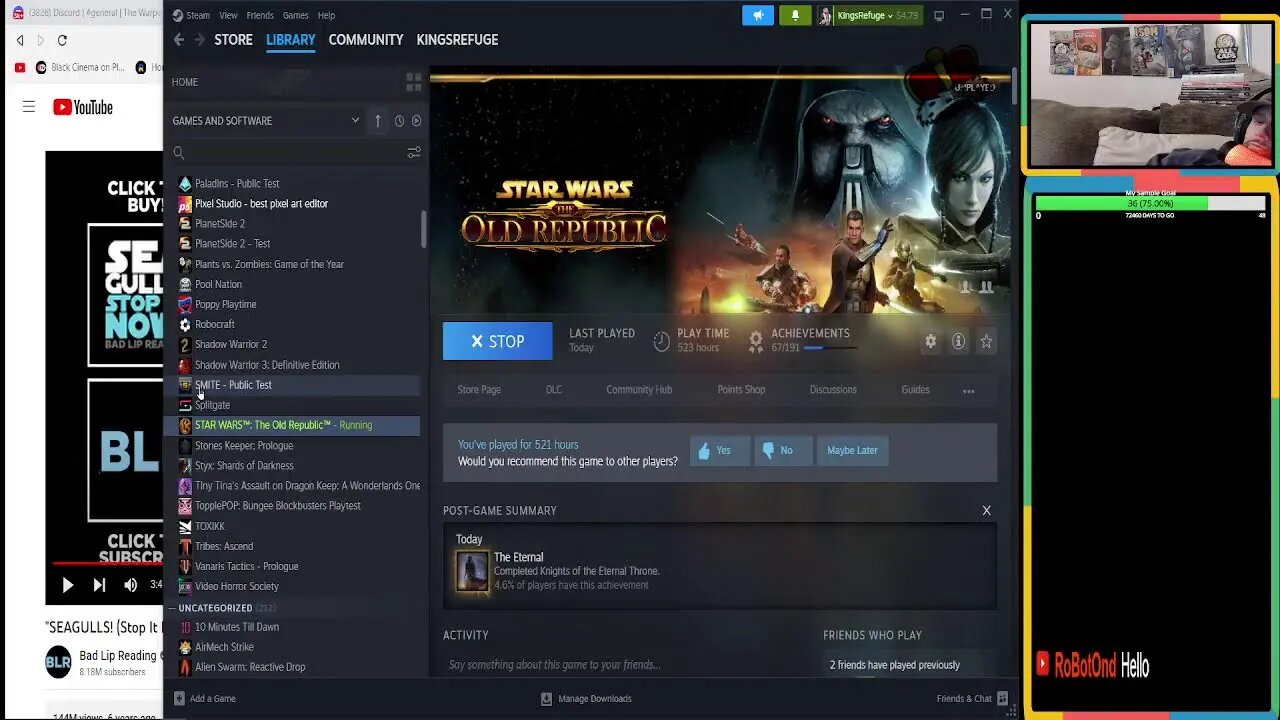Click Steam back navigation arrow
The image size is (1280, 720).
[179, 40]
